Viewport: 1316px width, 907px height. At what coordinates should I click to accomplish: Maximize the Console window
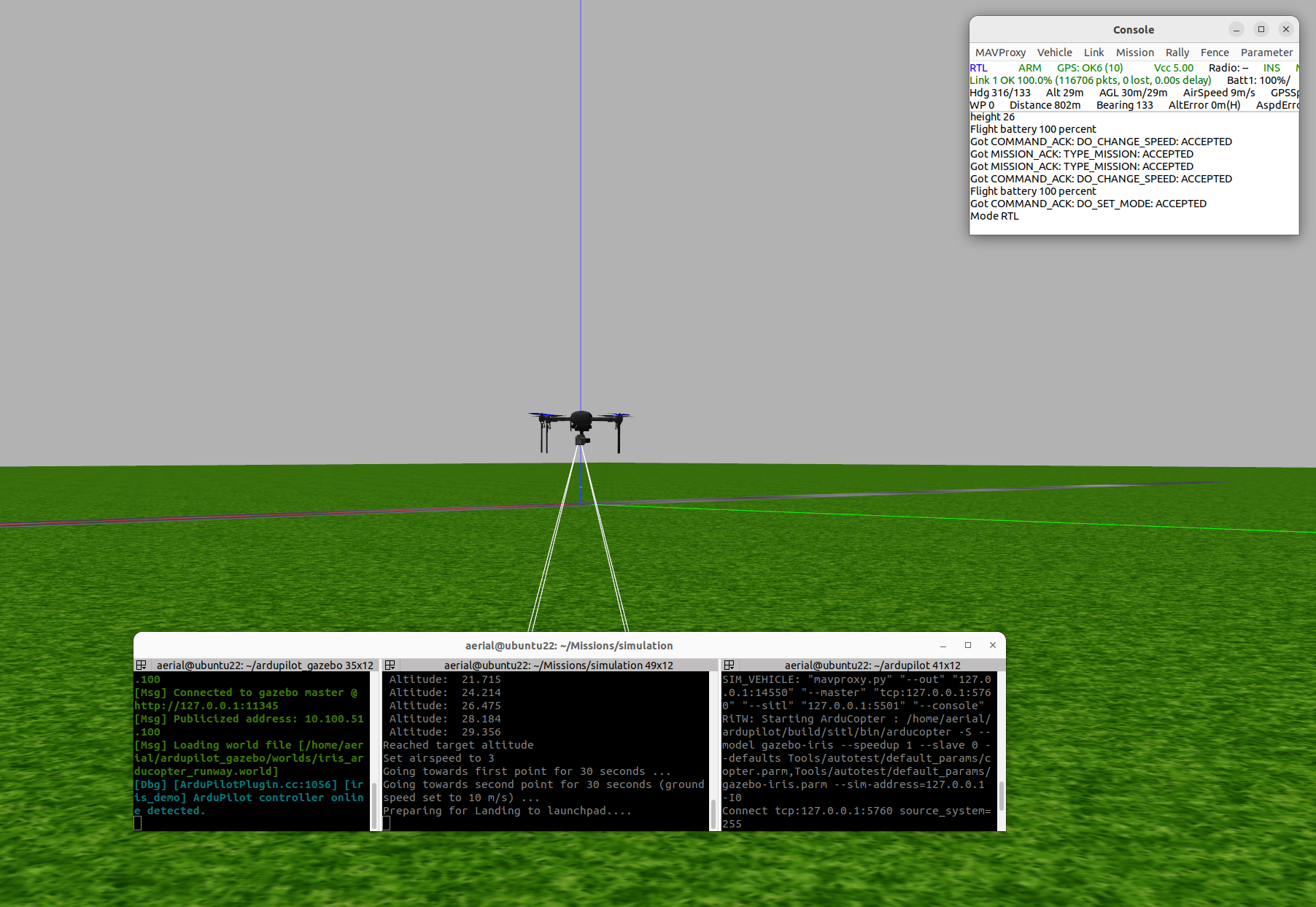coord(1261,29)
